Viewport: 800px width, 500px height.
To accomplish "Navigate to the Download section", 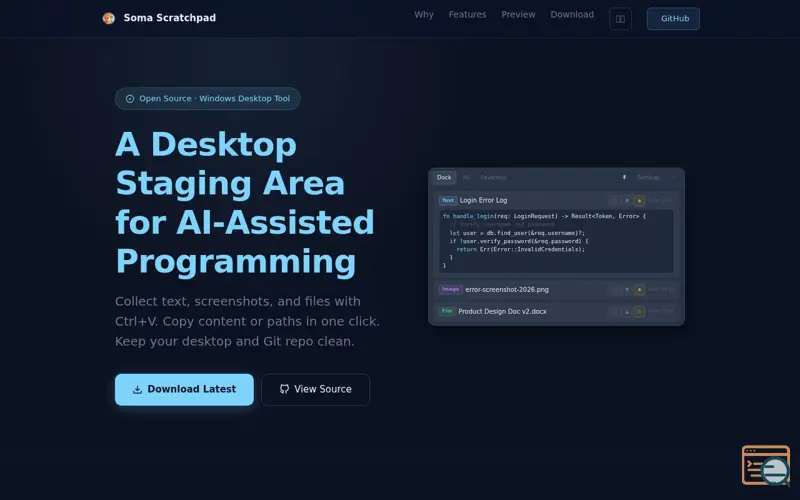I will pos(571,15).
